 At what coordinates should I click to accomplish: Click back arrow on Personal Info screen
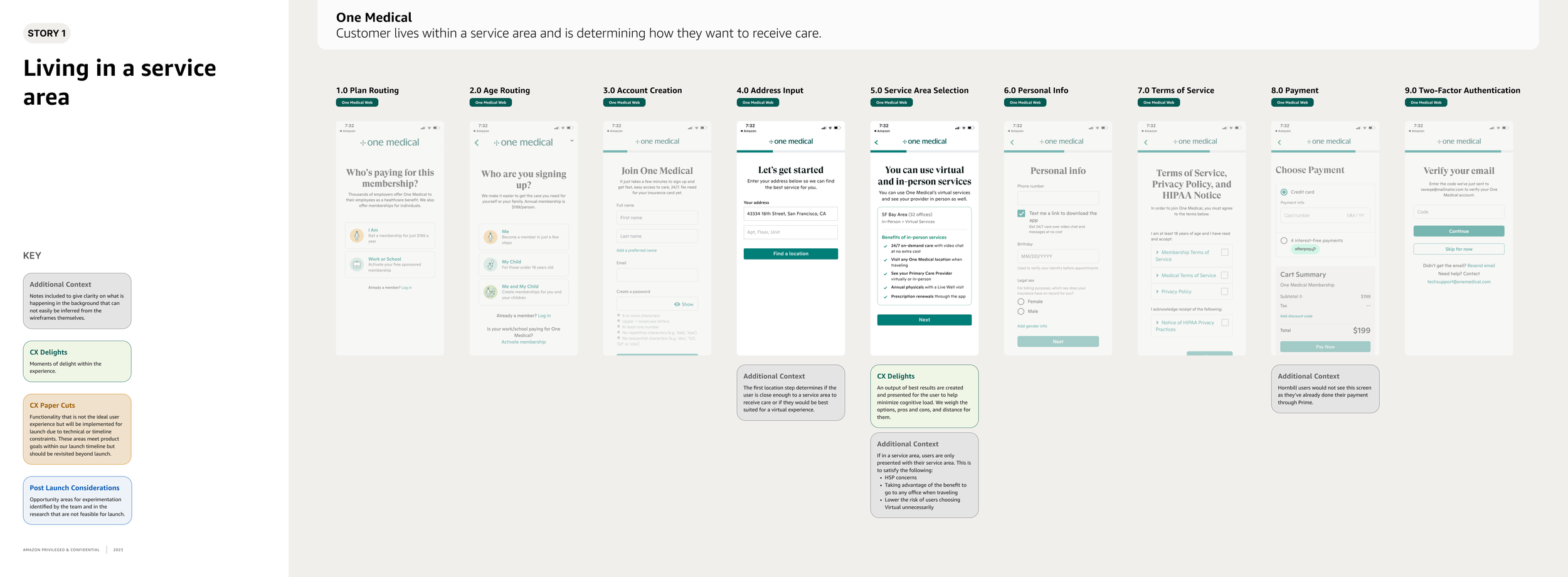(x=1012, y=142)
